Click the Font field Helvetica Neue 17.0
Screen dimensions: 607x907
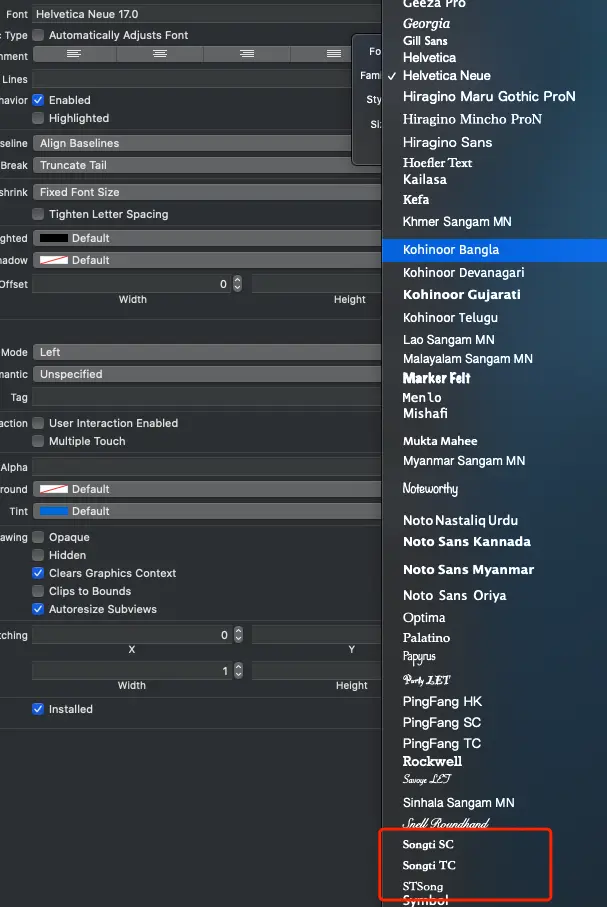coord(207,14)
